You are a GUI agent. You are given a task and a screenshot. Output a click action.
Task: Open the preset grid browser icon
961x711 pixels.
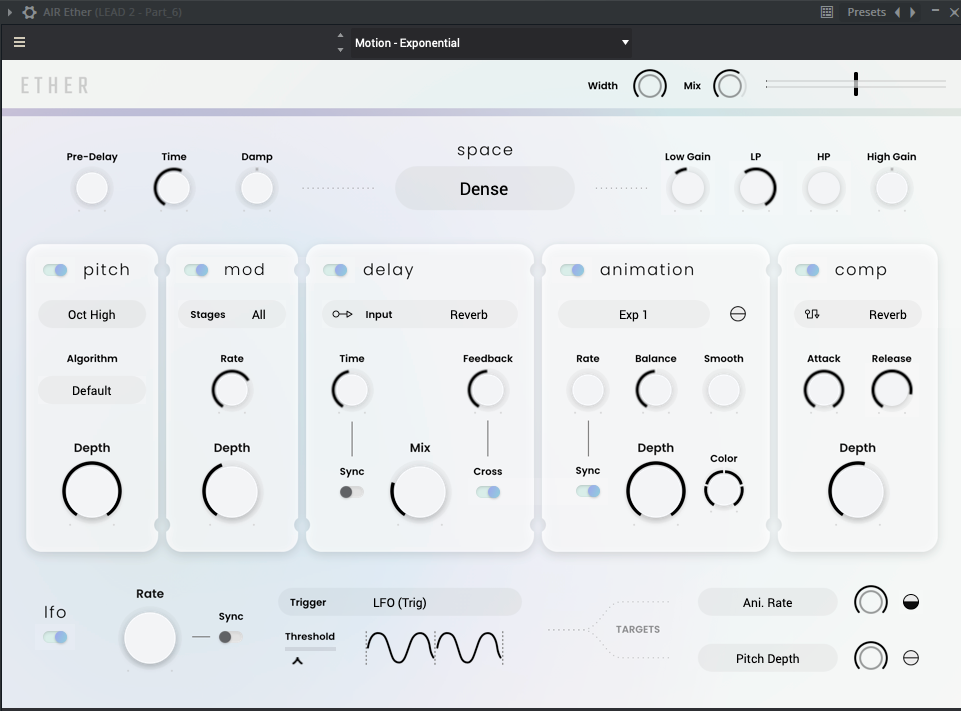tap(827, 12)
